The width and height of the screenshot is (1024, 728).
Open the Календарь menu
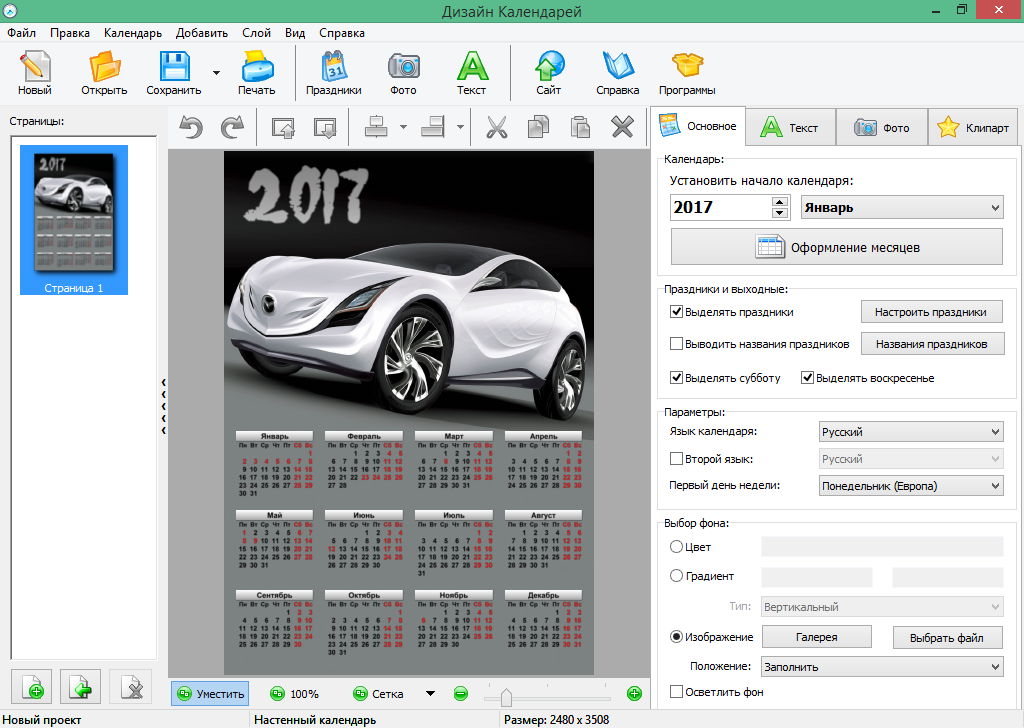coord(132,32)
